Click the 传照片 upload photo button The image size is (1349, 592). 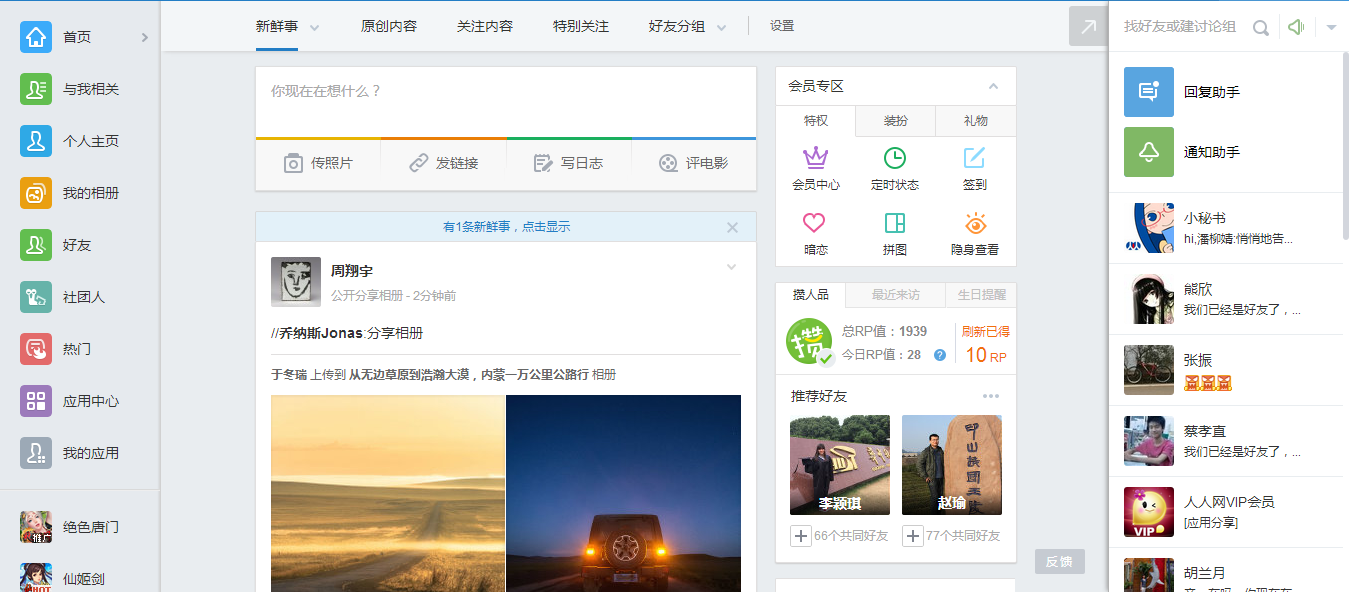coord(318,163)
